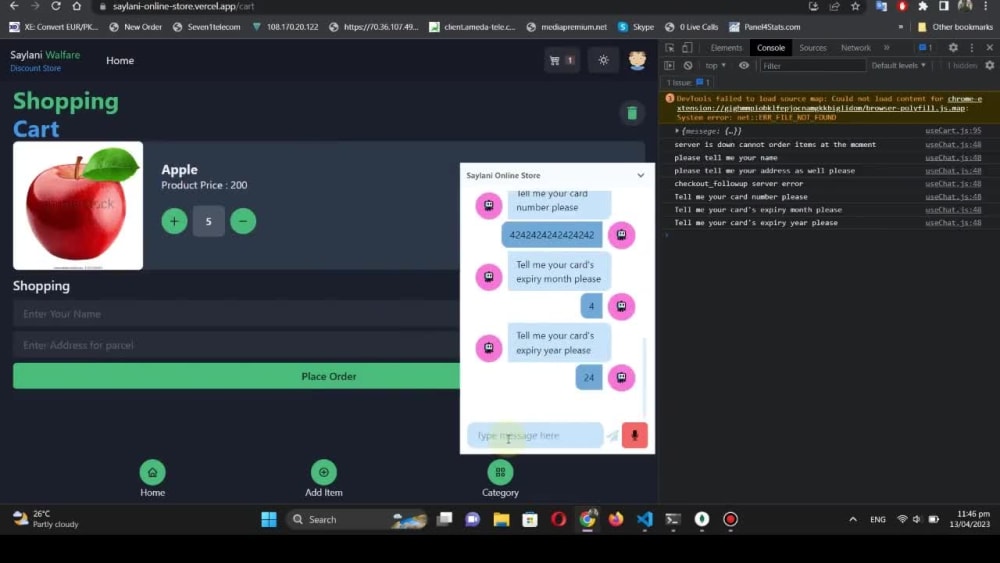
Task: Open the New Order bookmark
Action: tap(136, 27)
